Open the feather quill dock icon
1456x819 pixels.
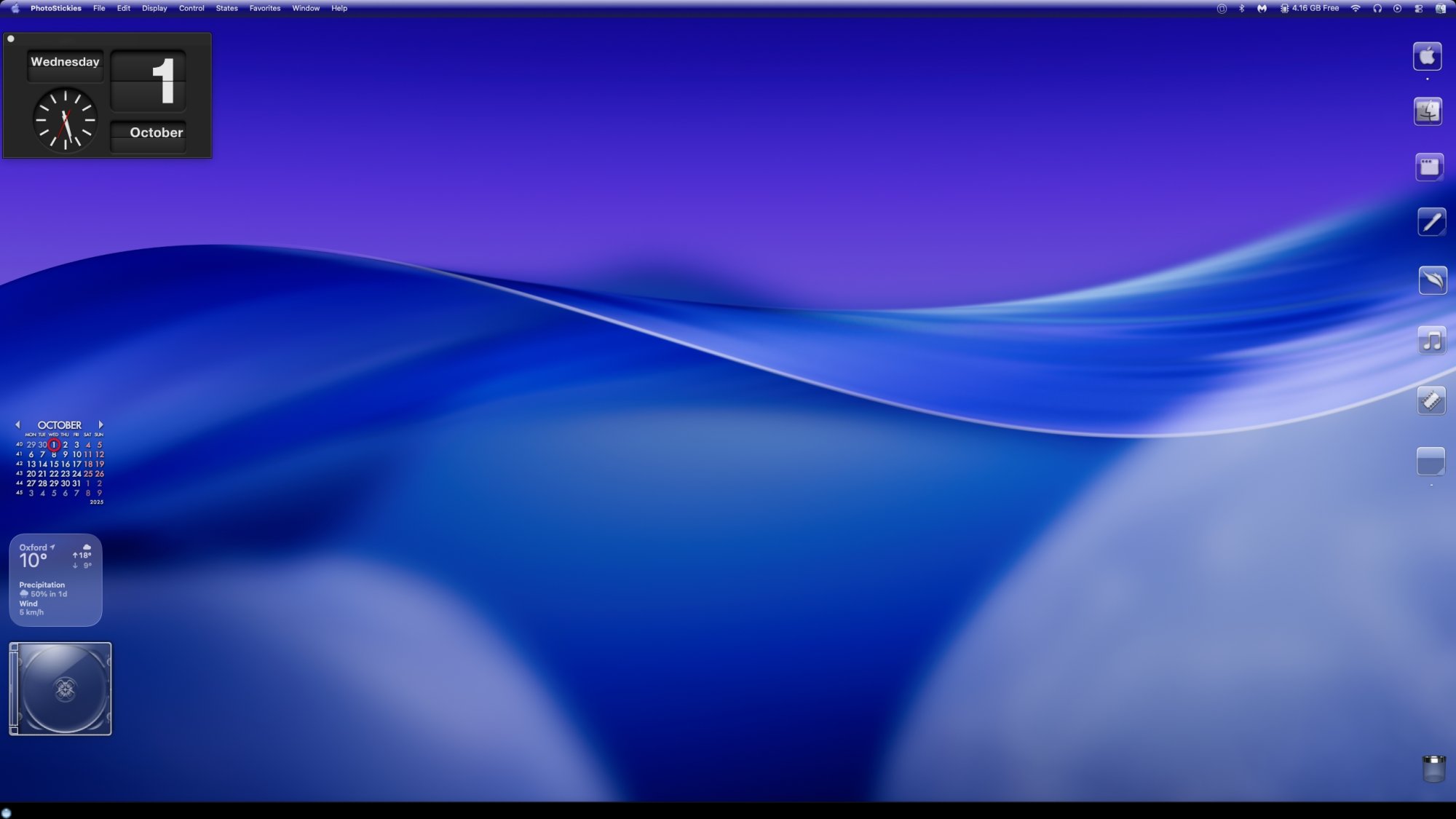[x=1432, y=280]
